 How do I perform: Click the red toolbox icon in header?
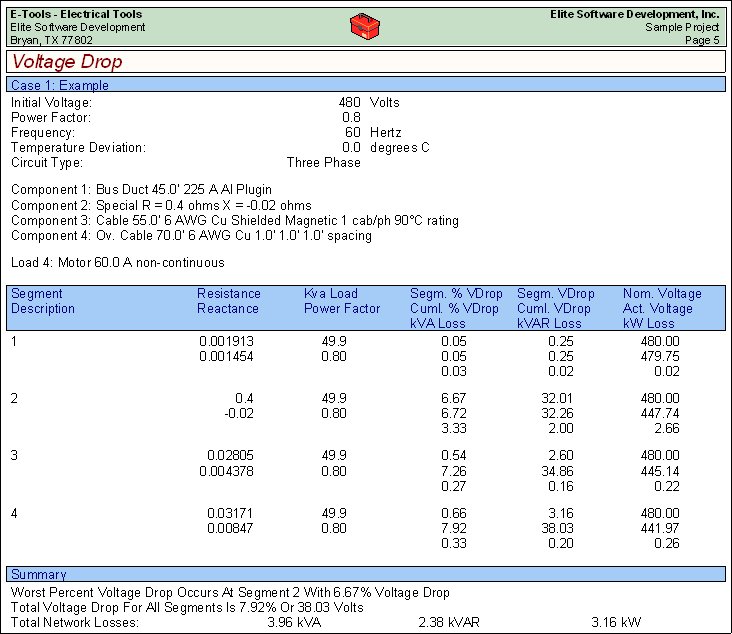point(365,26)
